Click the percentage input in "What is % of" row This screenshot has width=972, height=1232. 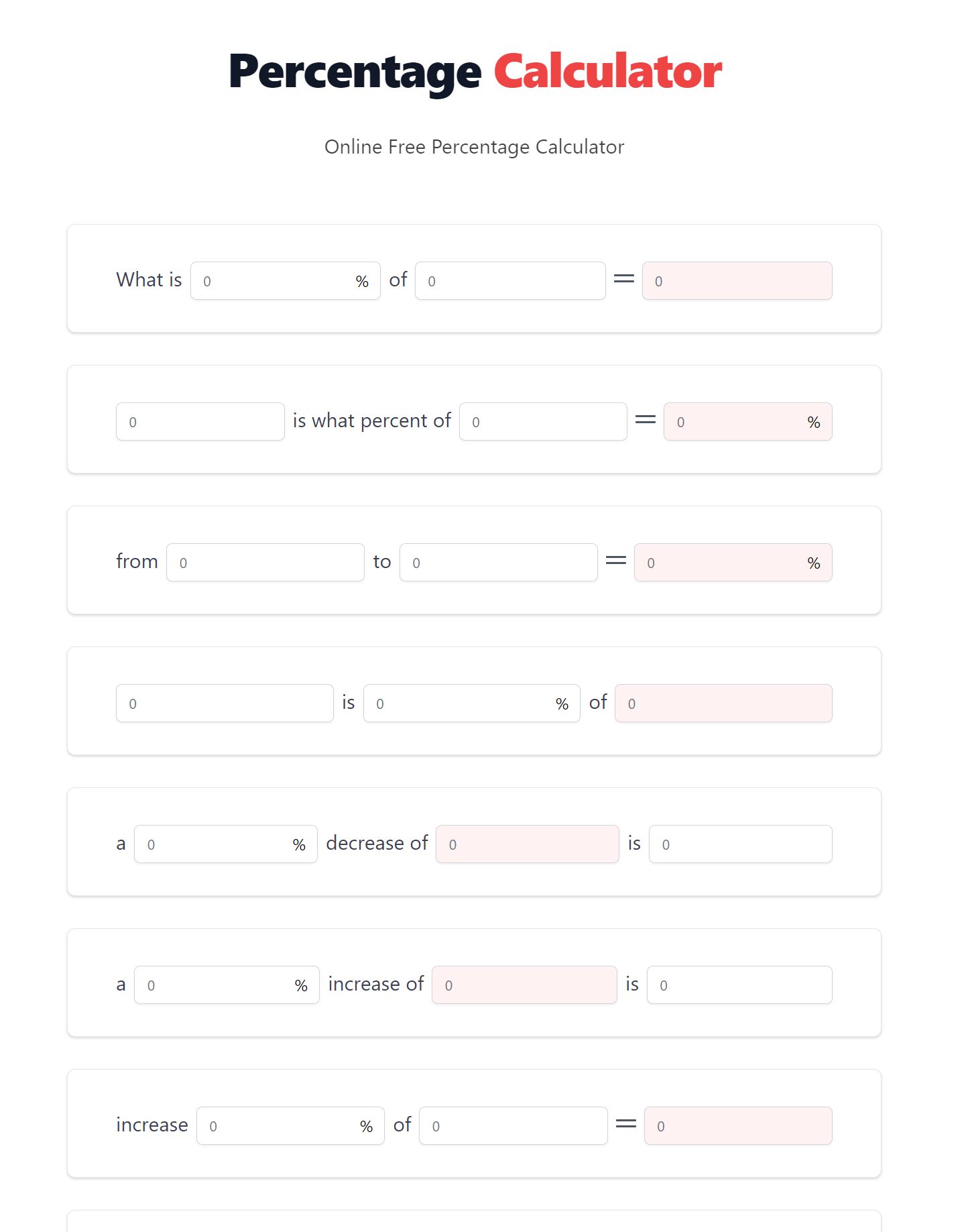tap(285, 280)
